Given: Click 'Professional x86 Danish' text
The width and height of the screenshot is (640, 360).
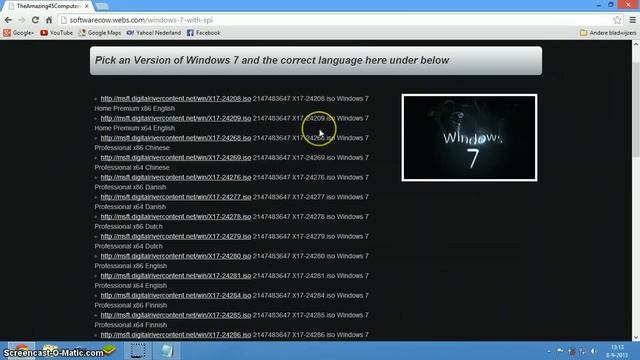Looking at the screenshot, I should (x=130, y=187).
